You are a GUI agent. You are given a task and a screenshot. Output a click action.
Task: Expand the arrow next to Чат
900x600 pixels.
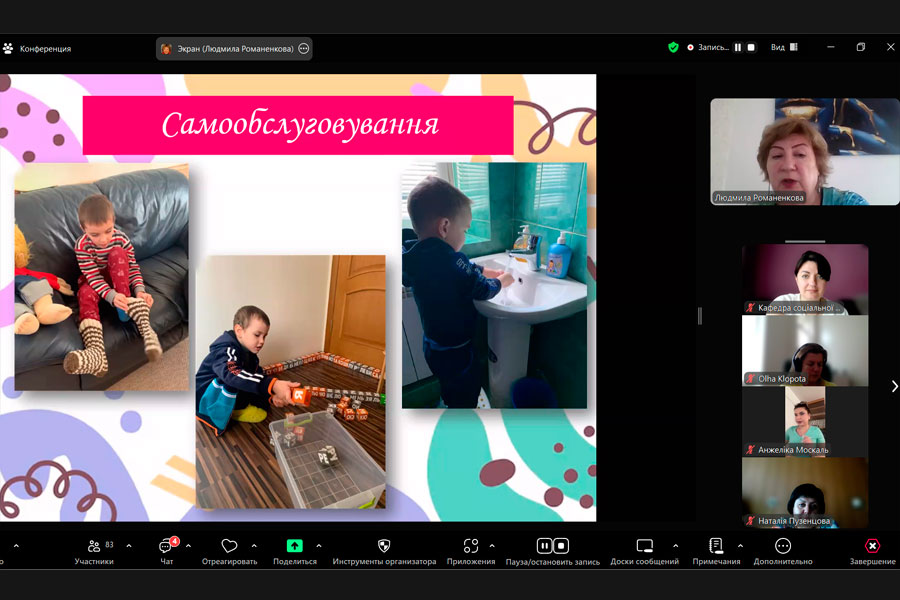tap(188, 546)
